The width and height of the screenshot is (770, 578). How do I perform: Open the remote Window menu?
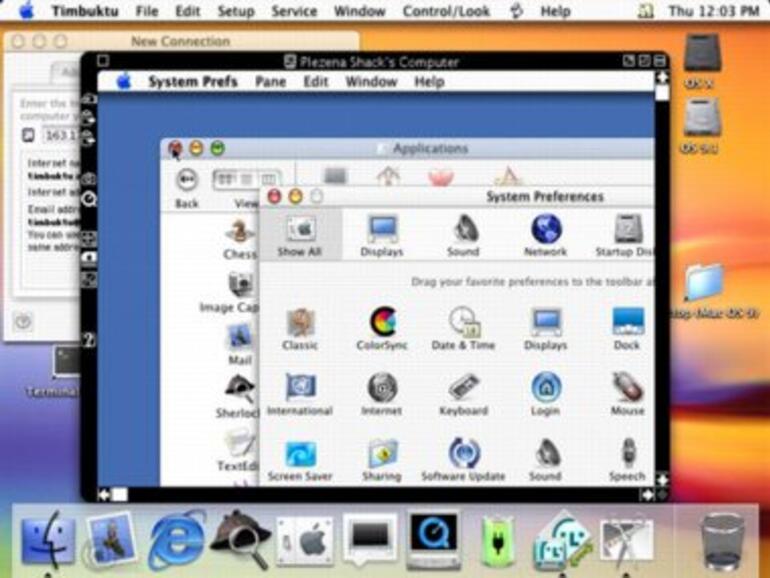371,82
